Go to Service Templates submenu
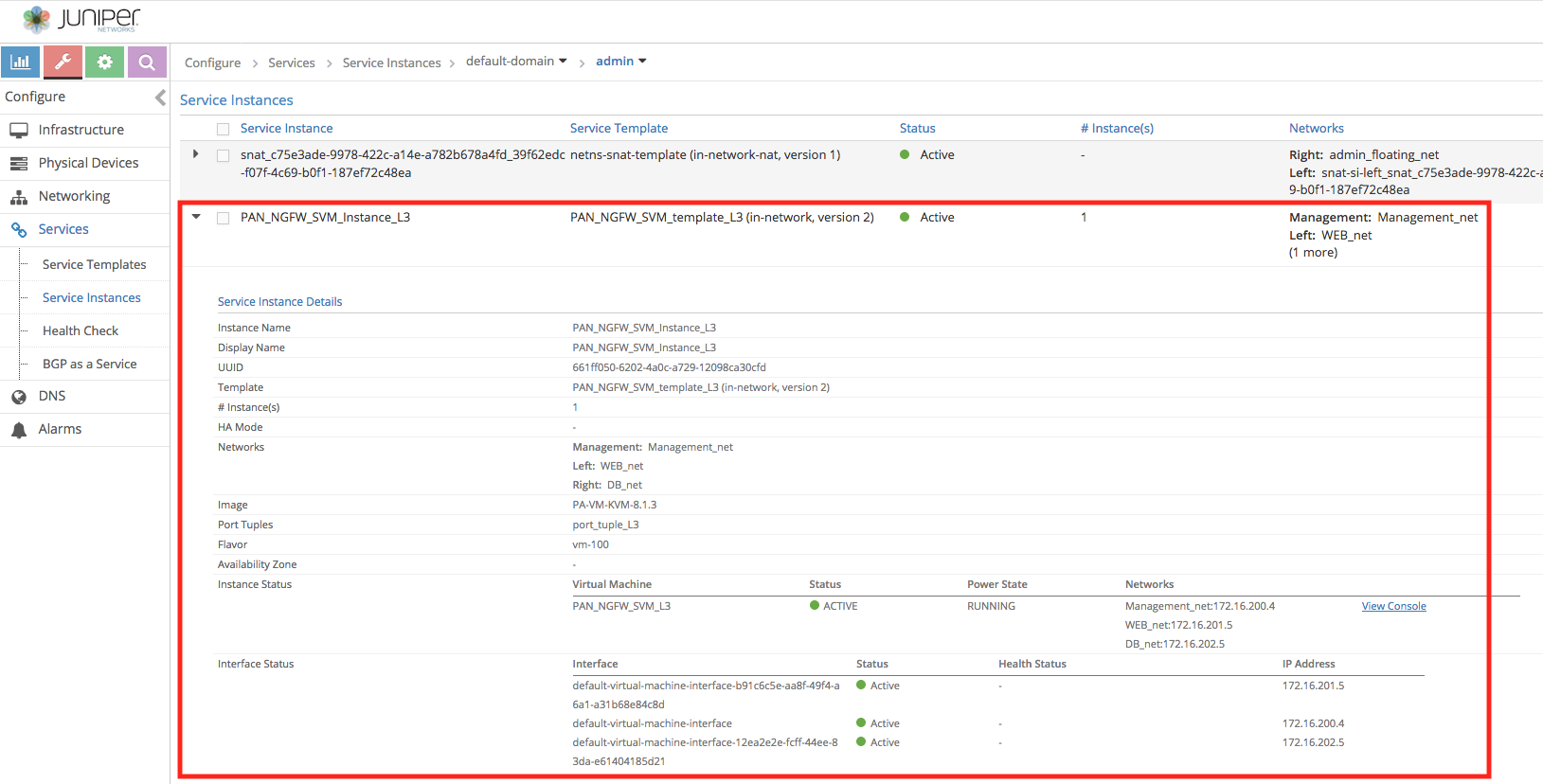 [x=94, y=264]
